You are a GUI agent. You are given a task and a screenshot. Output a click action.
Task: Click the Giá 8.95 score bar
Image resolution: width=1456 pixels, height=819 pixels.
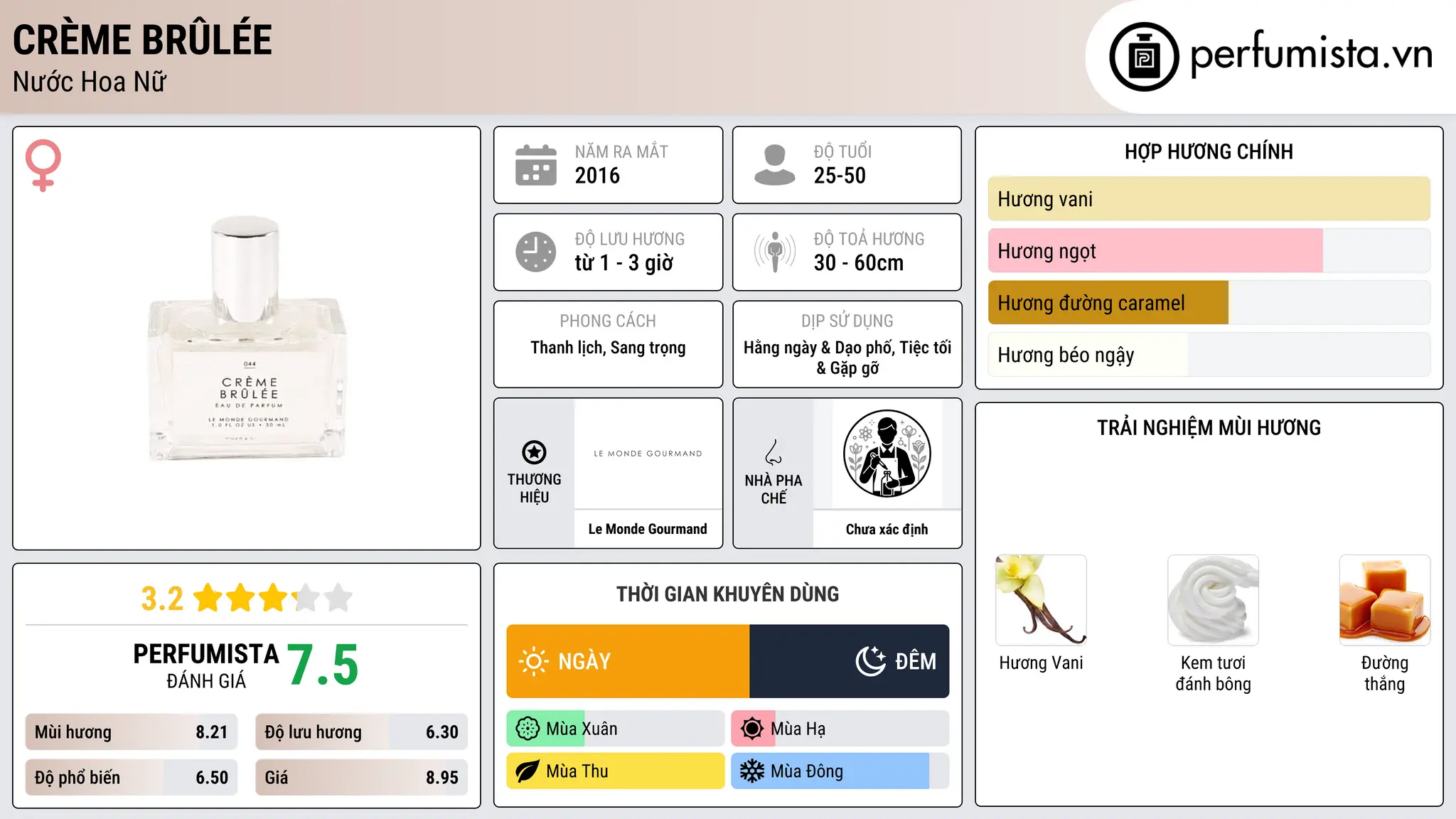362,778
